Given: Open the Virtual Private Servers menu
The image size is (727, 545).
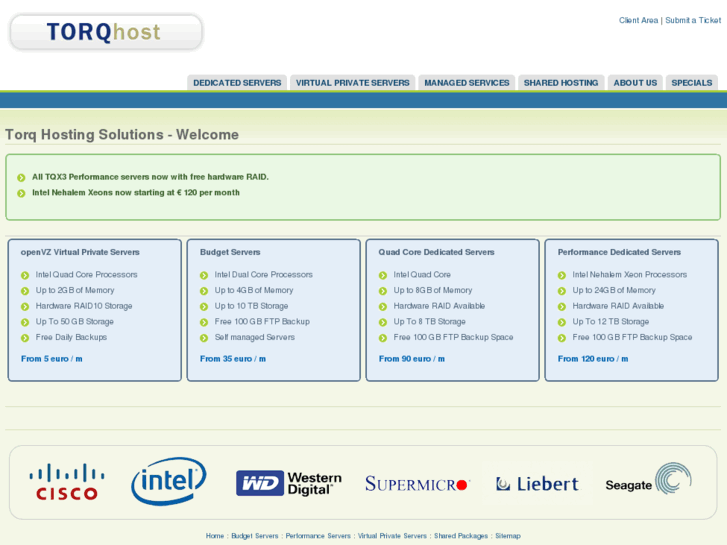Looking at the screenshot, I should (352, 83).
